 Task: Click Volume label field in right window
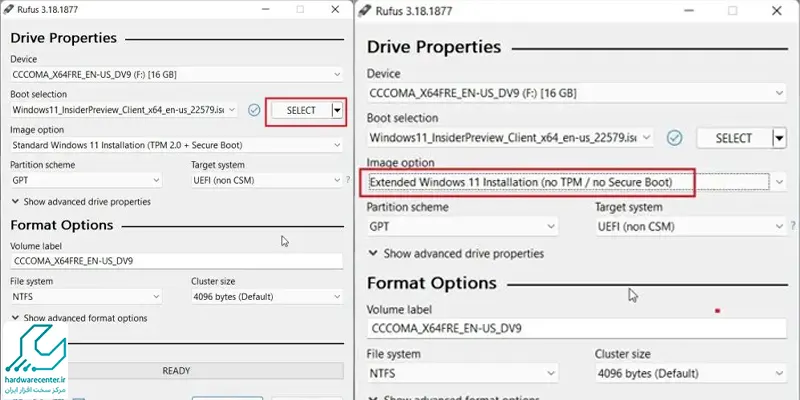click(577, 328)
